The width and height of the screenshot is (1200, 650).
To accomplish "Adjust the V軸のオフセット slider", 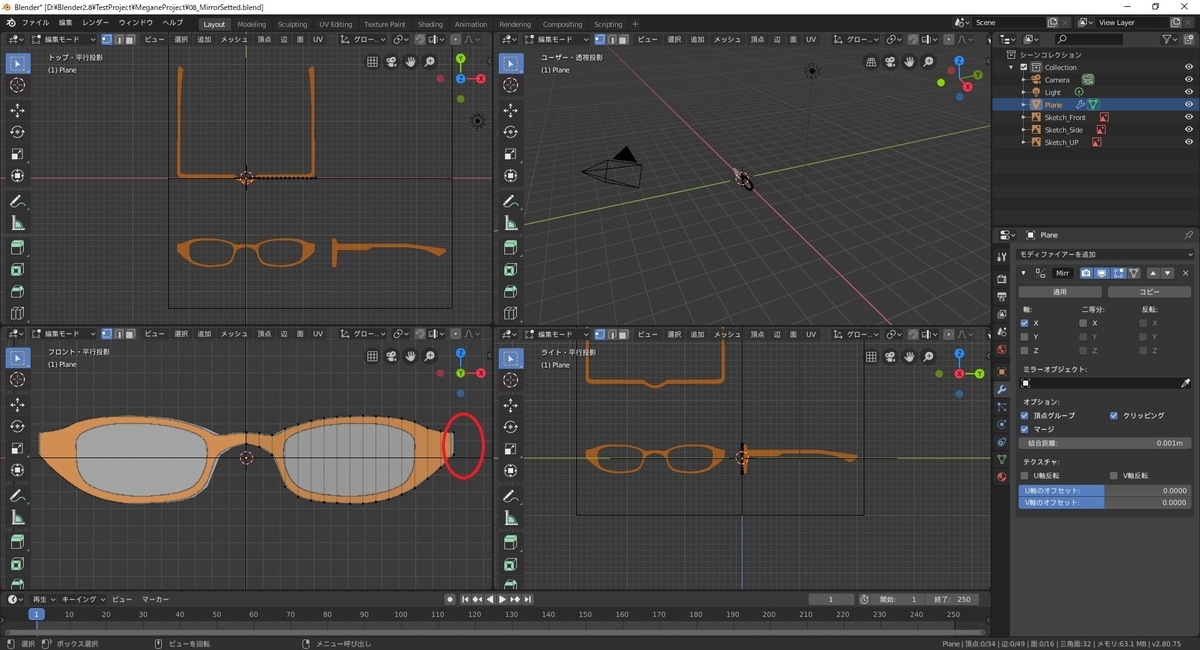I will 1105,502.
